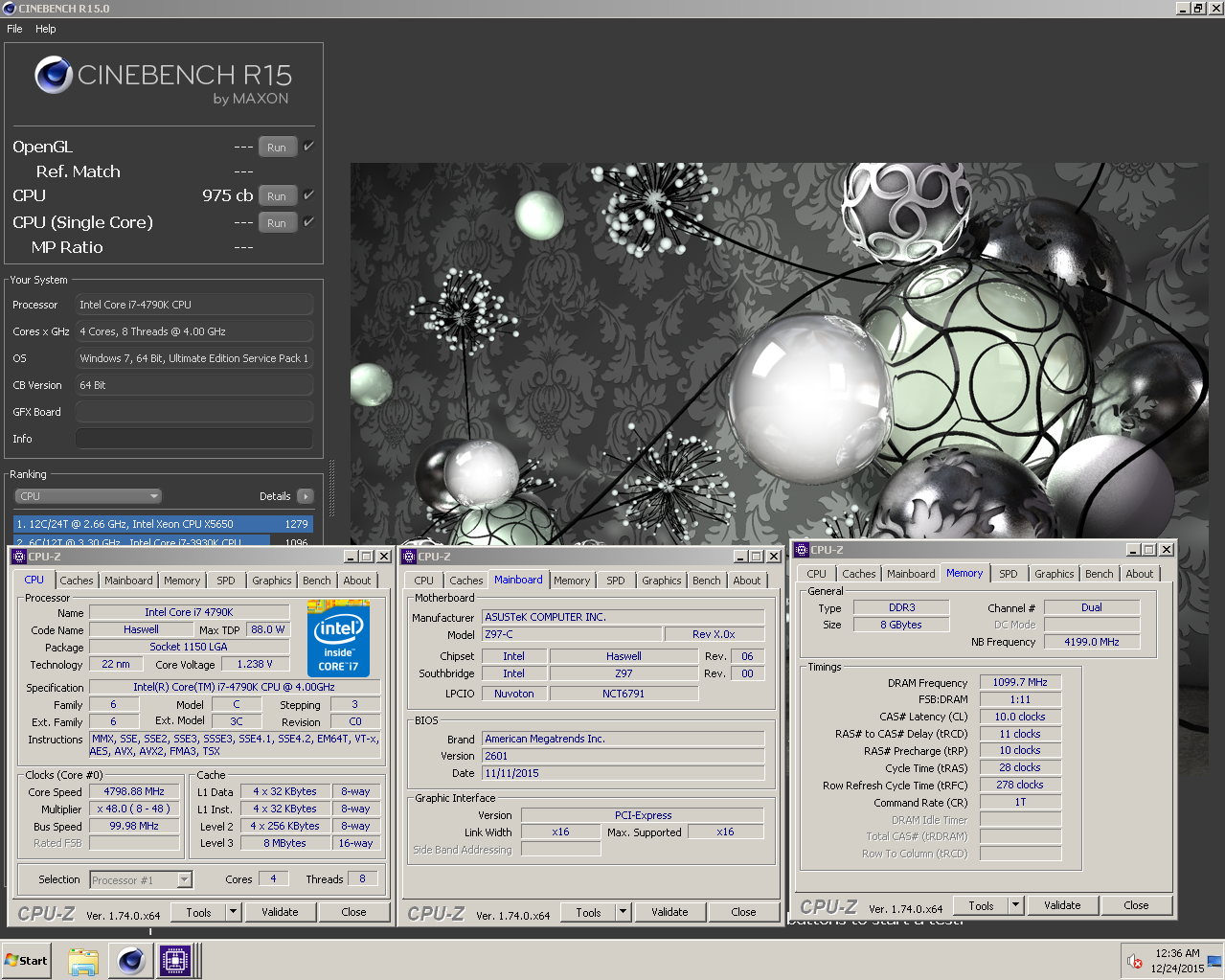
Task: Click the network tray icon
Action: [1214, 961]
